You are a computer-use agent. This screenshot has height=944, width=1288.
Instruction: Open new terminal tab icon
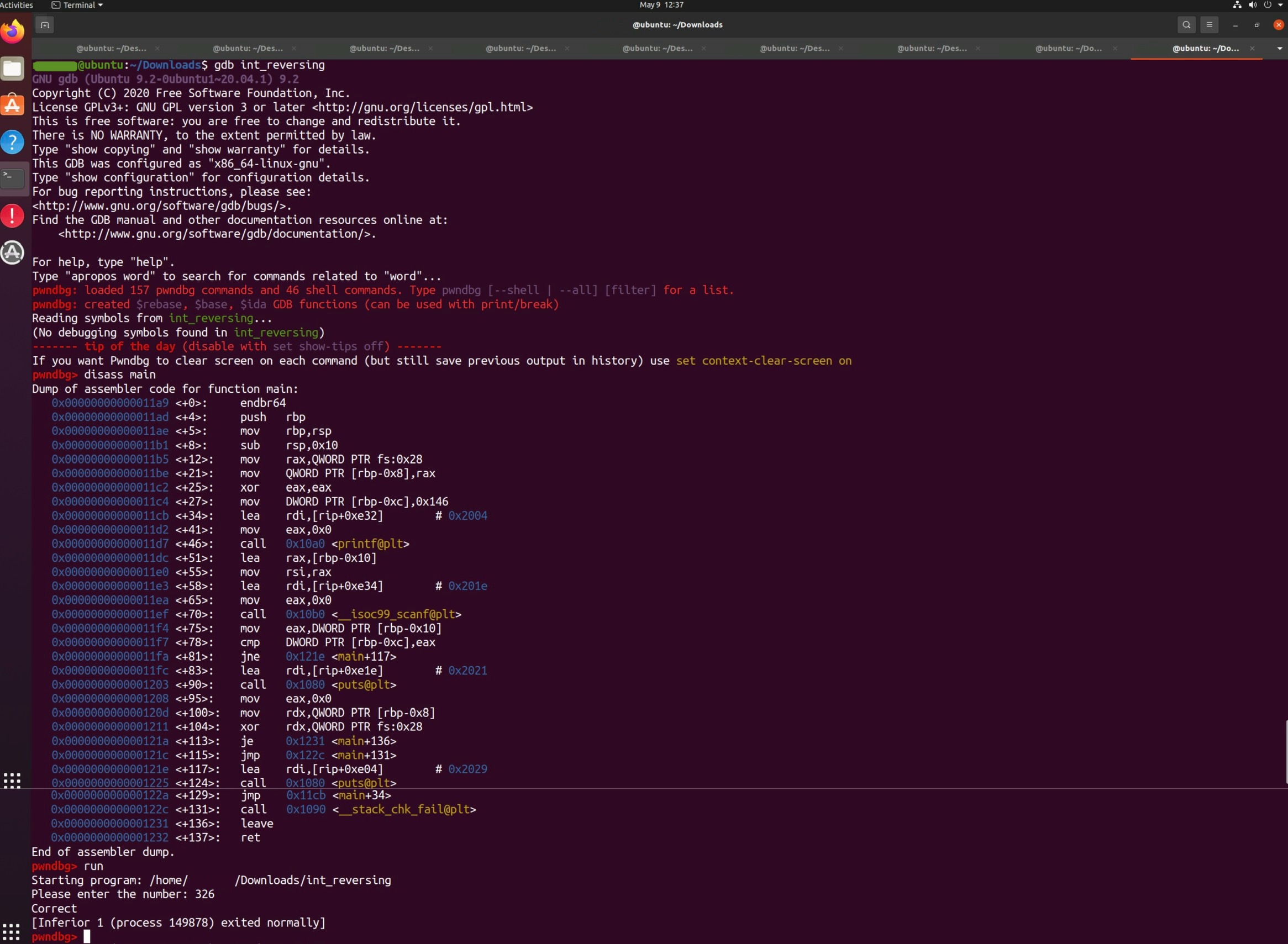coord(45,24)
